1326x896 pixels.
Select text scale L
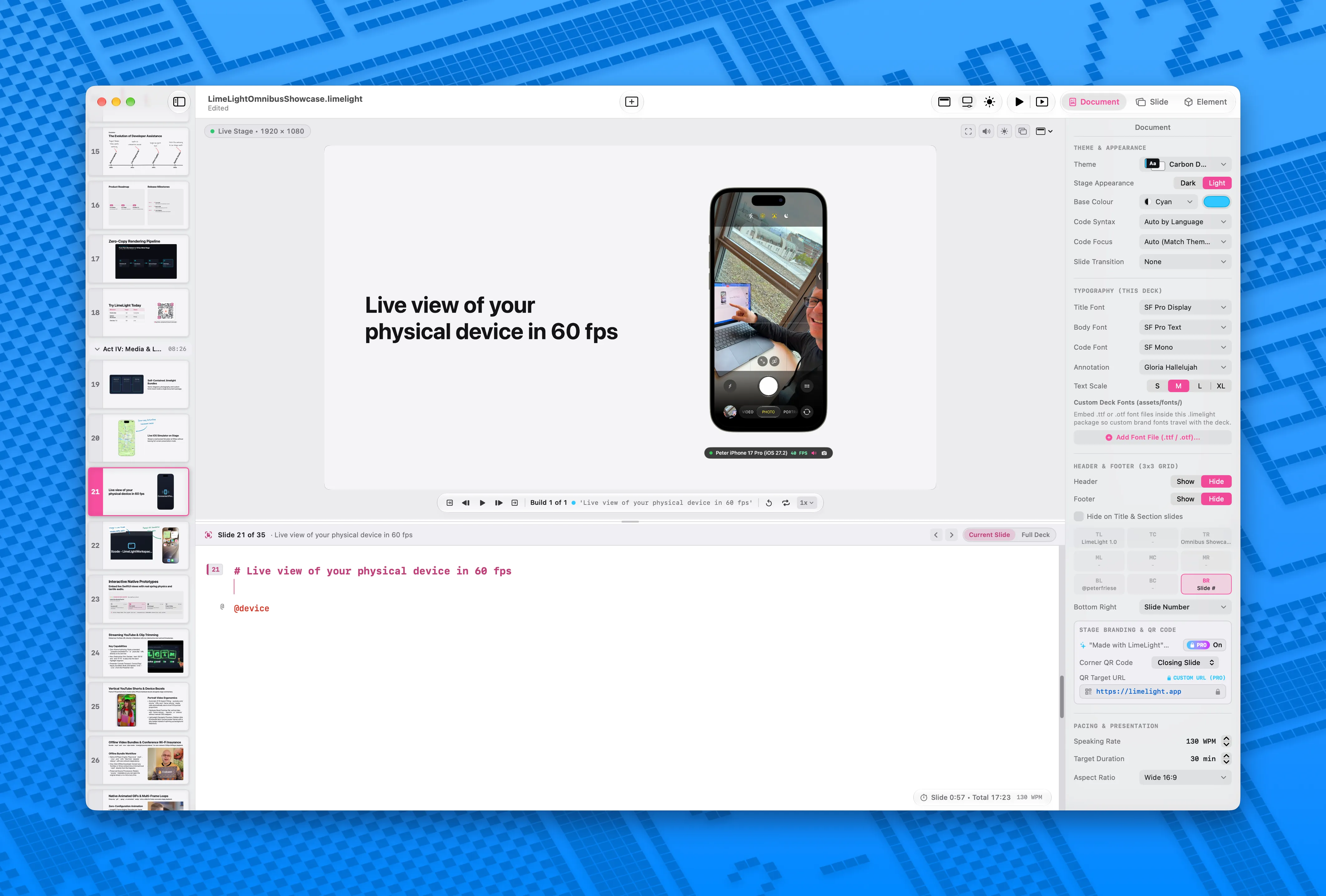click(1199, 386)
